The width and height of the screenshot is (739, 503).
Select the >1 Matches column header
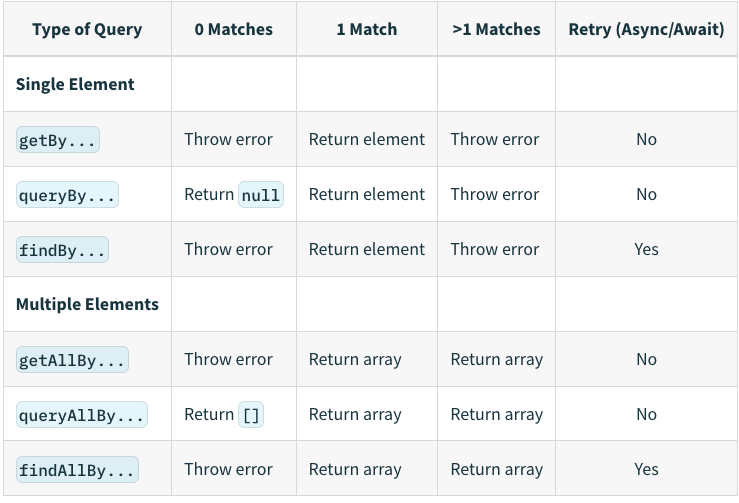pyautogui.click(x=496, y=29)
